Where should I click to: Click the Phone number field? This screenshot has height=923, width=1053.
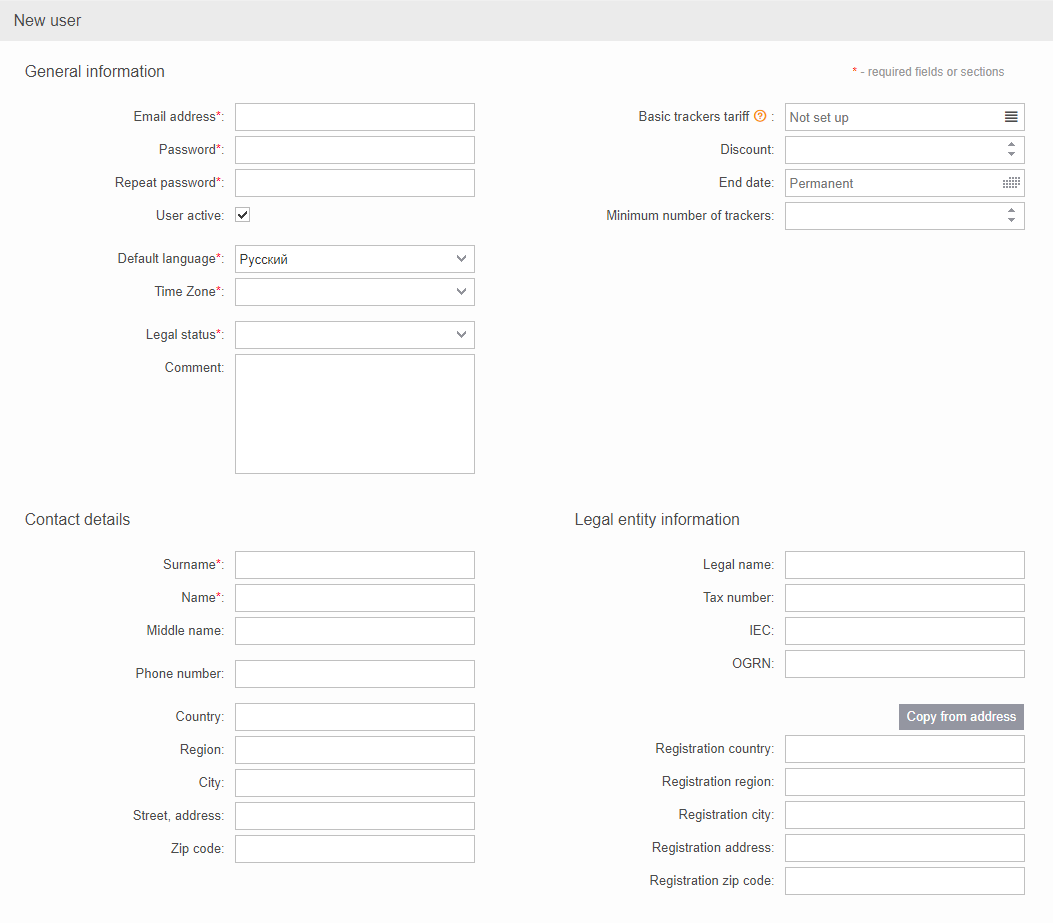[x=354, y=674]
